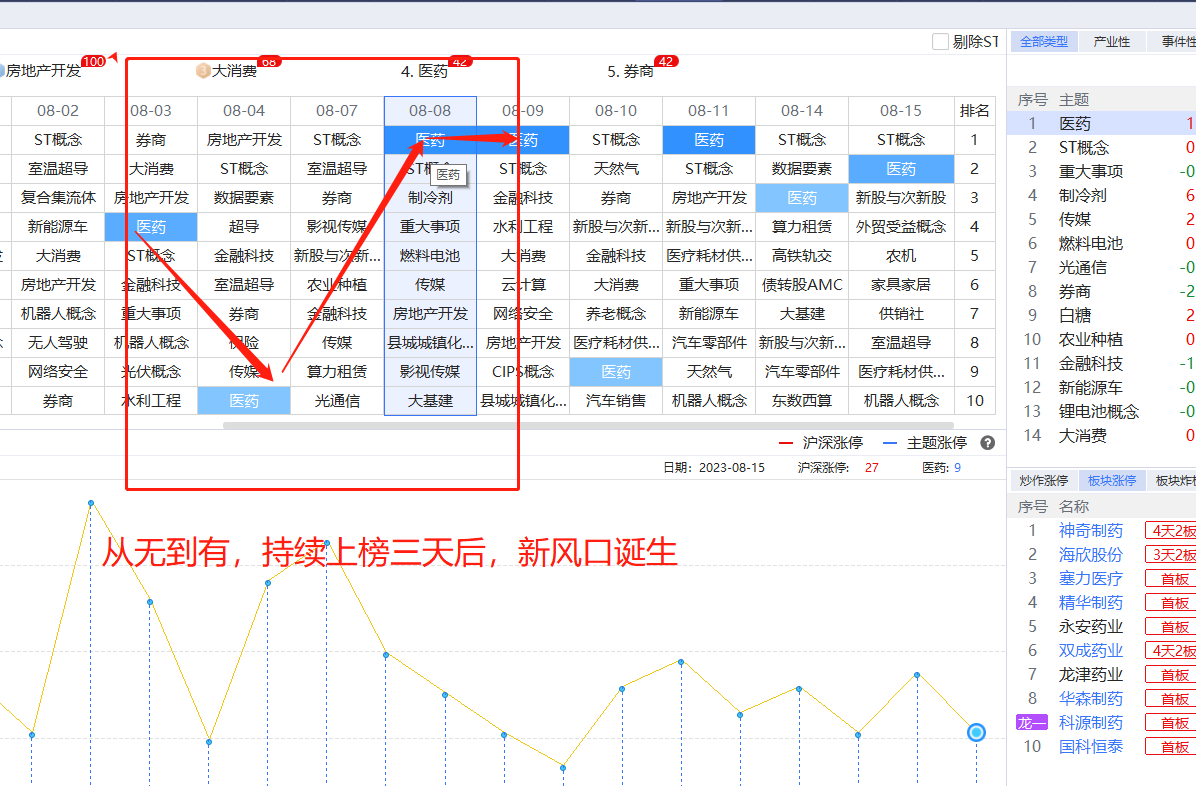Viewport: 1196px width, 786px height.
Task: Click the highlighted last chart data point
Action: [x=976, y=733]
